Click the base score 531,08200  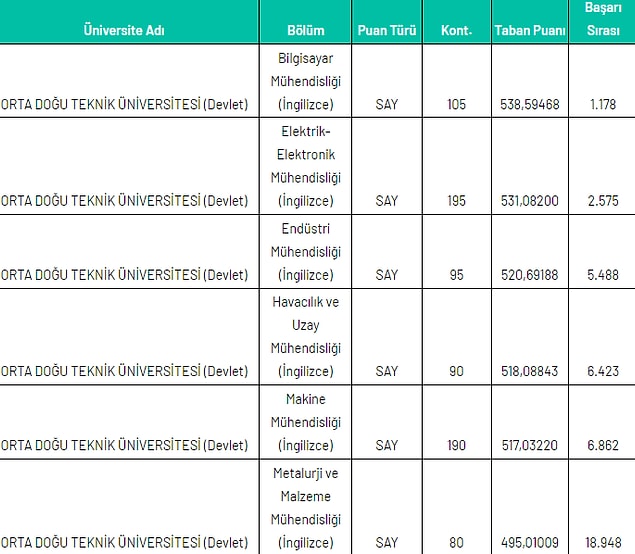pos(530,200)
